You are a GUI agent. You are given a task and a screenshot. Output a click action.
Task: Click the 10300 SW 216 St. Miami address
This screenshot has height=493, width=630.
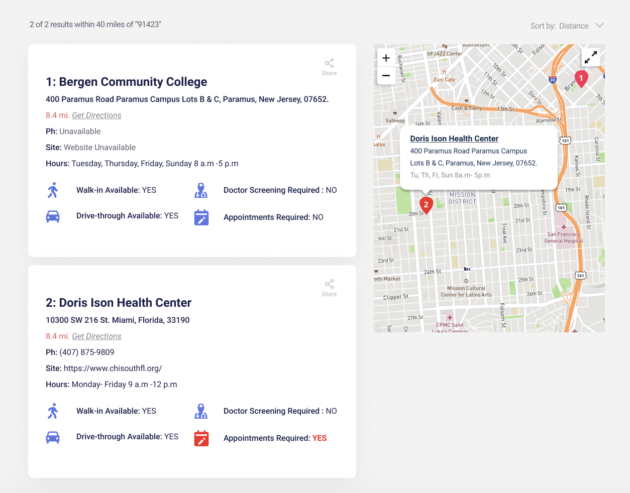[117, 320]
